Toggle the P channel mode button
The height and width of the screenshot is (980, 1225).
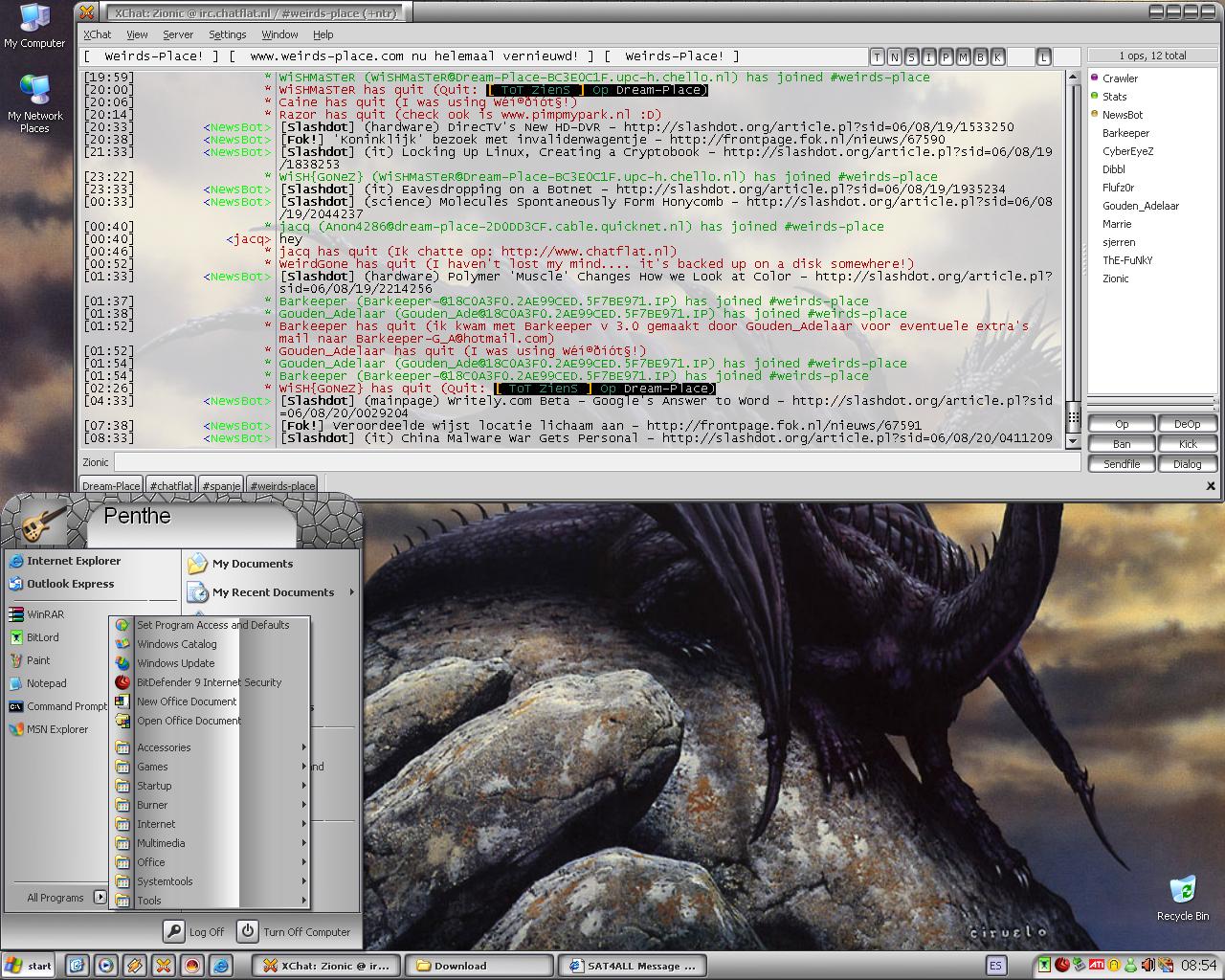pos(946,56)
